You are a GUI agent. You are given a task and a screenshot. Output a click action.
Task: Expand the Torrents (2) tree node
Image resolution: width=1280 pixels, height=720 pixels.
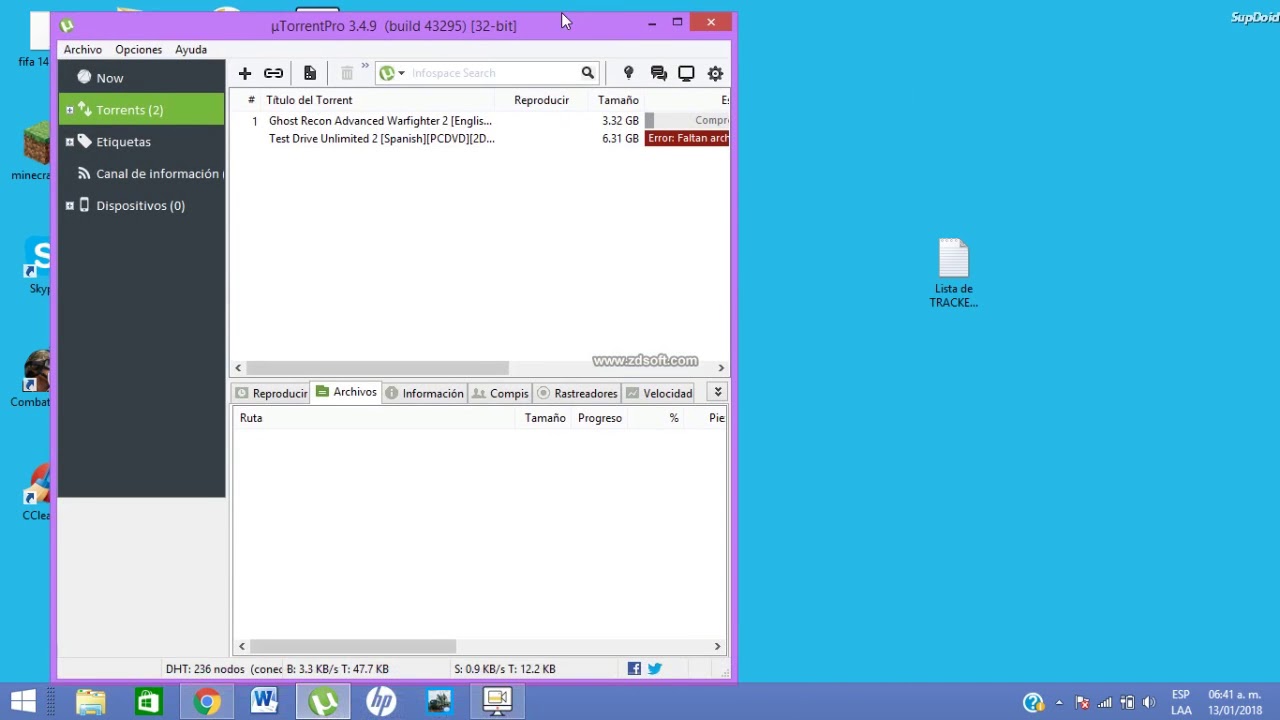click(69, 110)
